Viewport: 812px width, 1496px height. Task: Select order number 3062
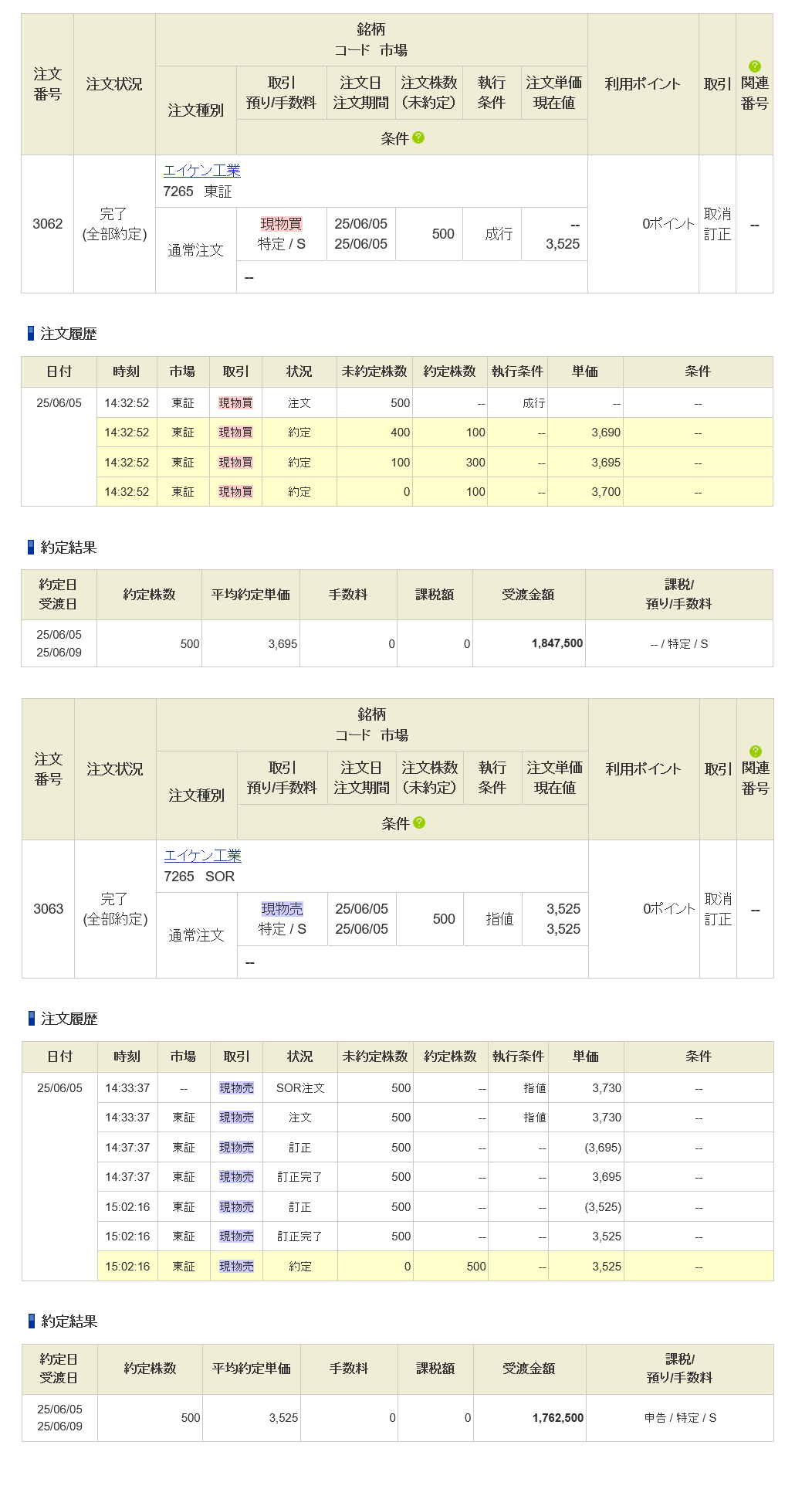[48, 224]
